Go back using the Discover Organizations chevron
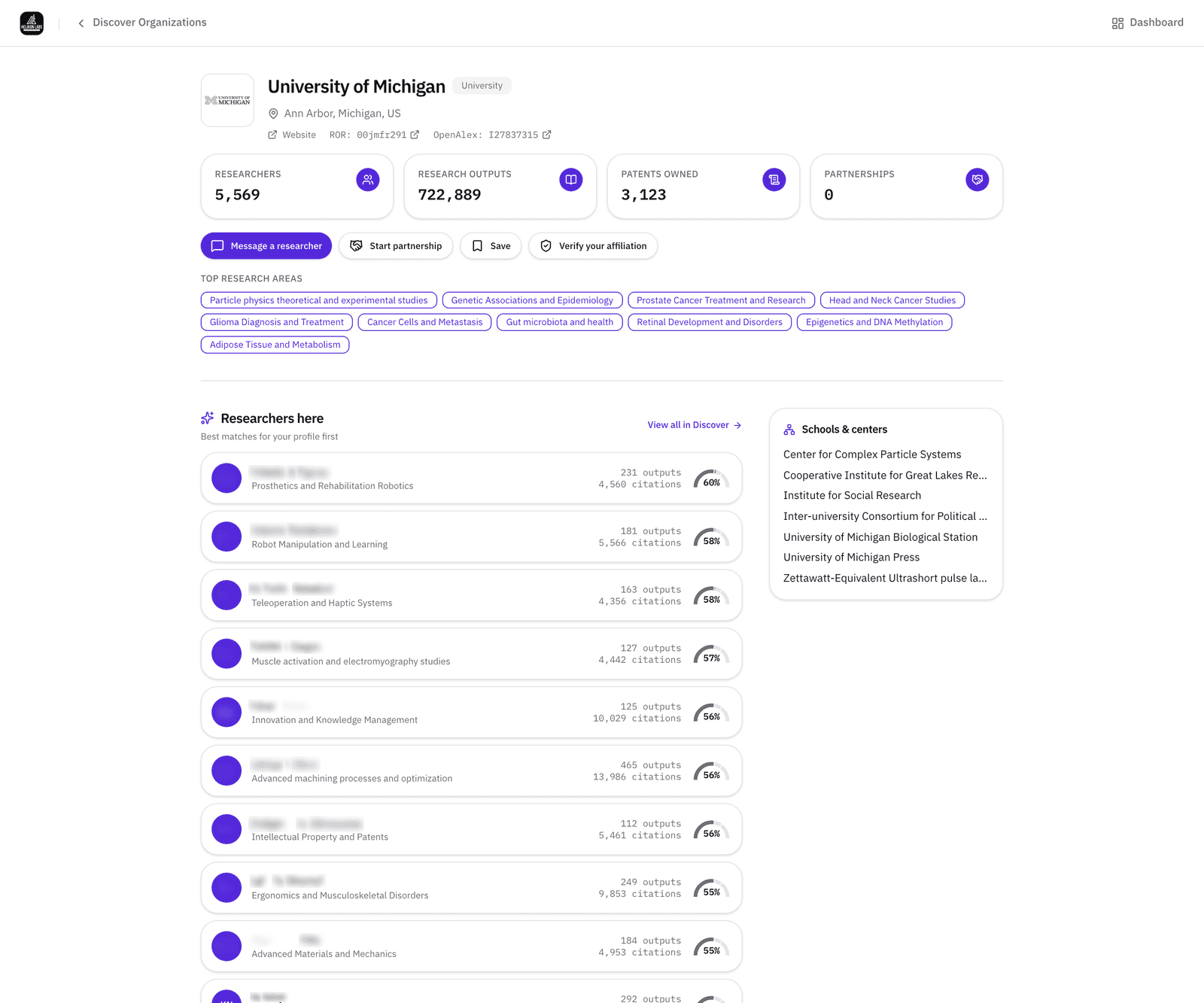 81,23
